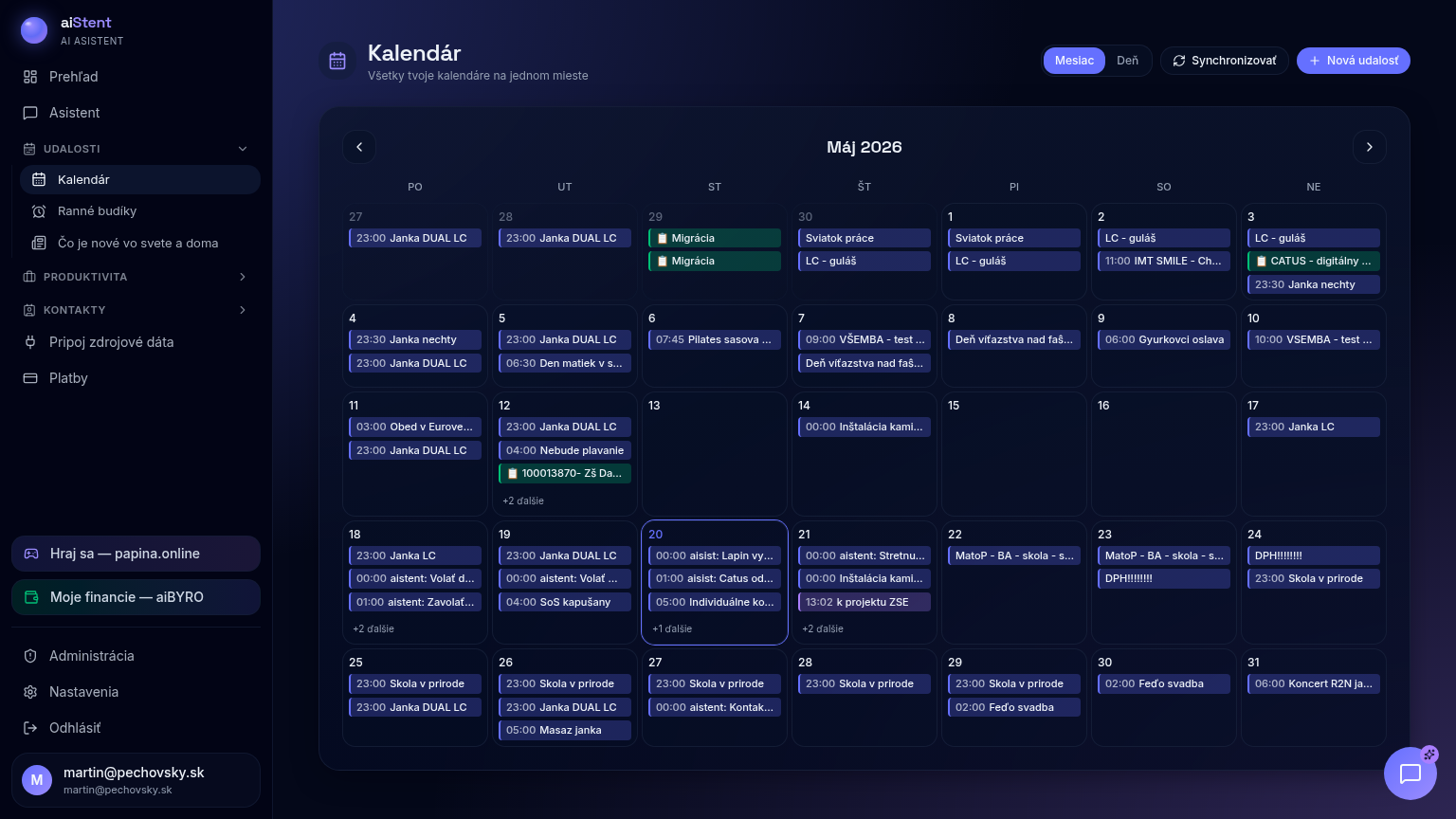Click the calendar header icon beside Kalendár
The width and height of the screenshot is (1456, 819).
click(337, 62)
